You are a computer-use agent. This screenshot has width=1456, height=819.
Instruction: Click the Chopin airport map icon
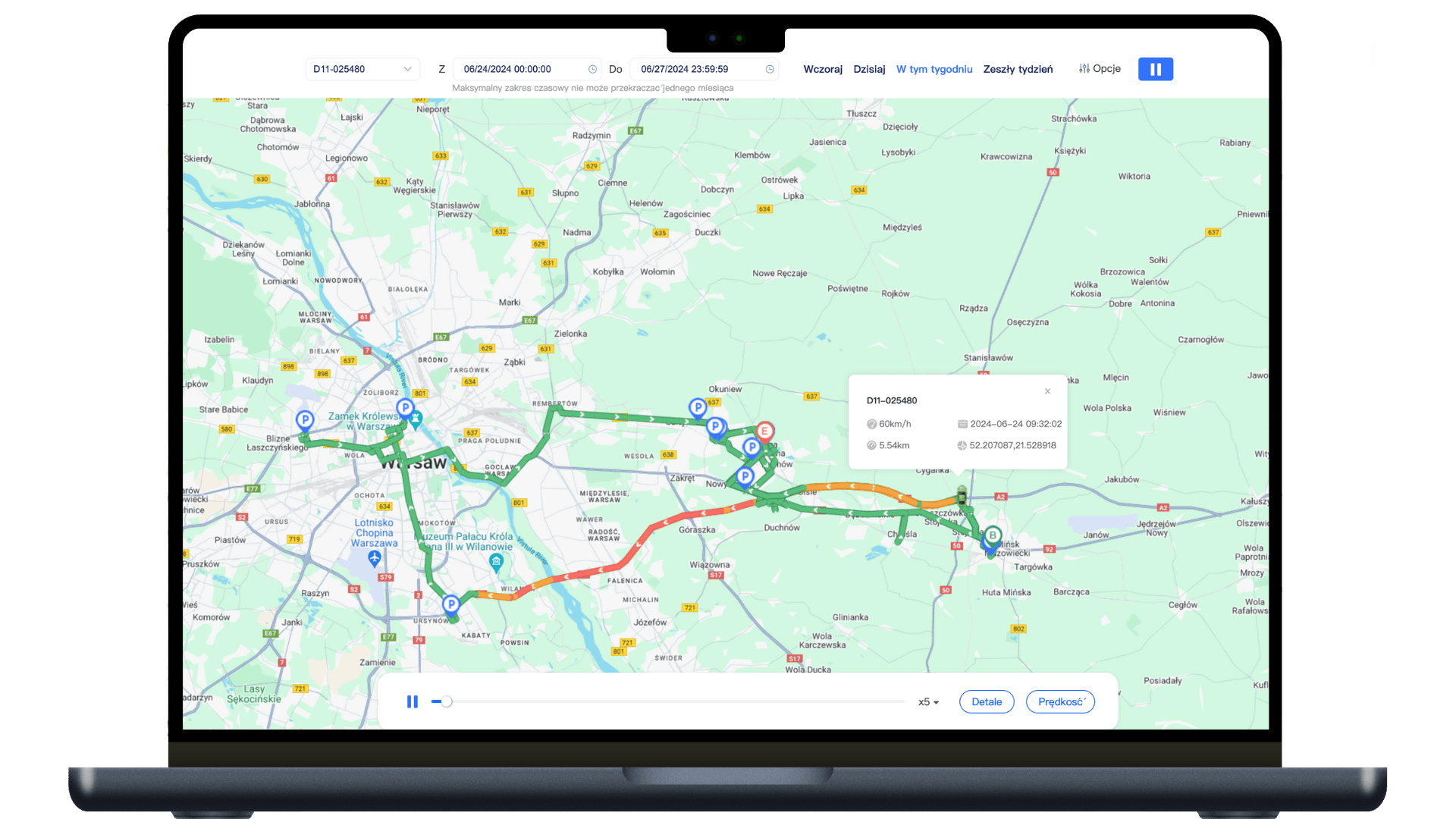[375, 558]
